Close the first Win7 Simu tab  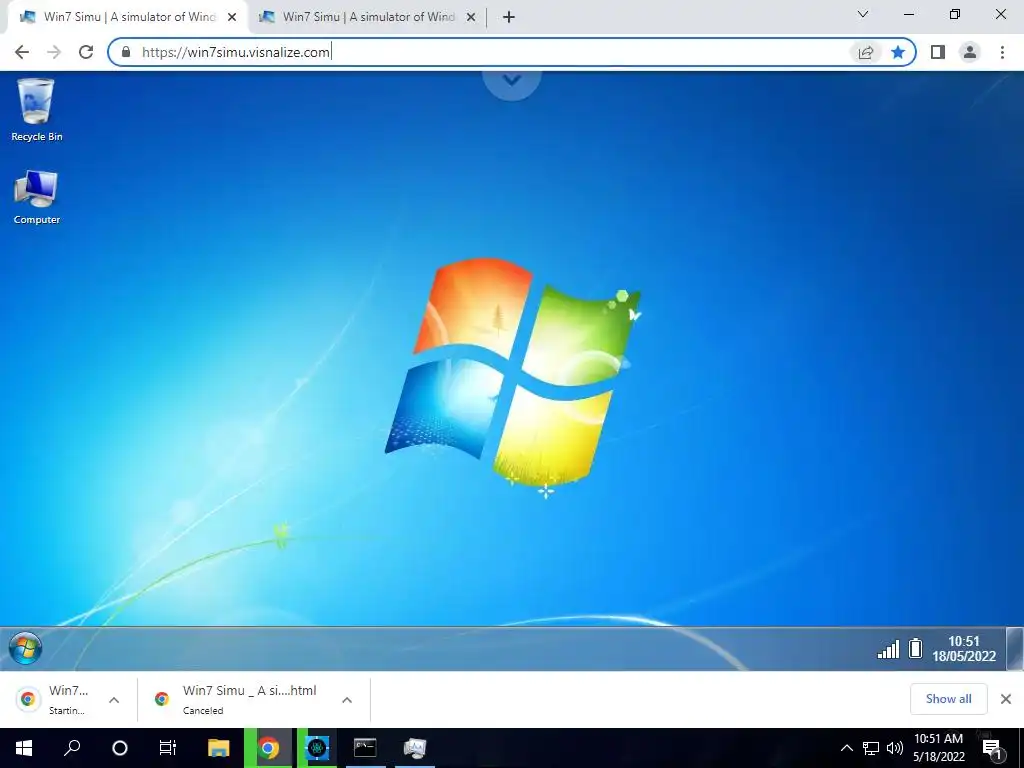pyautogui.click(x=232, y=18)
